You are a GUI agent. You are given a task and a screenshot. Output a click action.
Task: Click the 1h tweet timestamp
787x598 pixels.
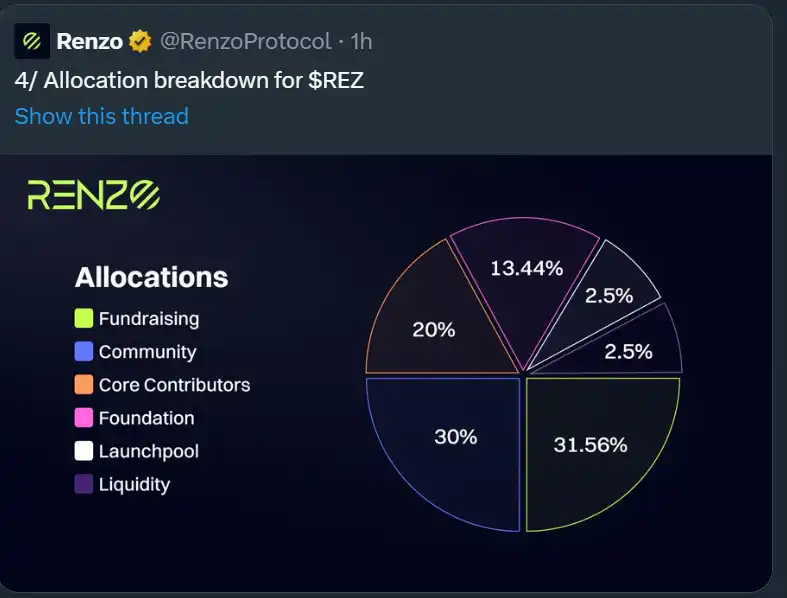(361, 42)
